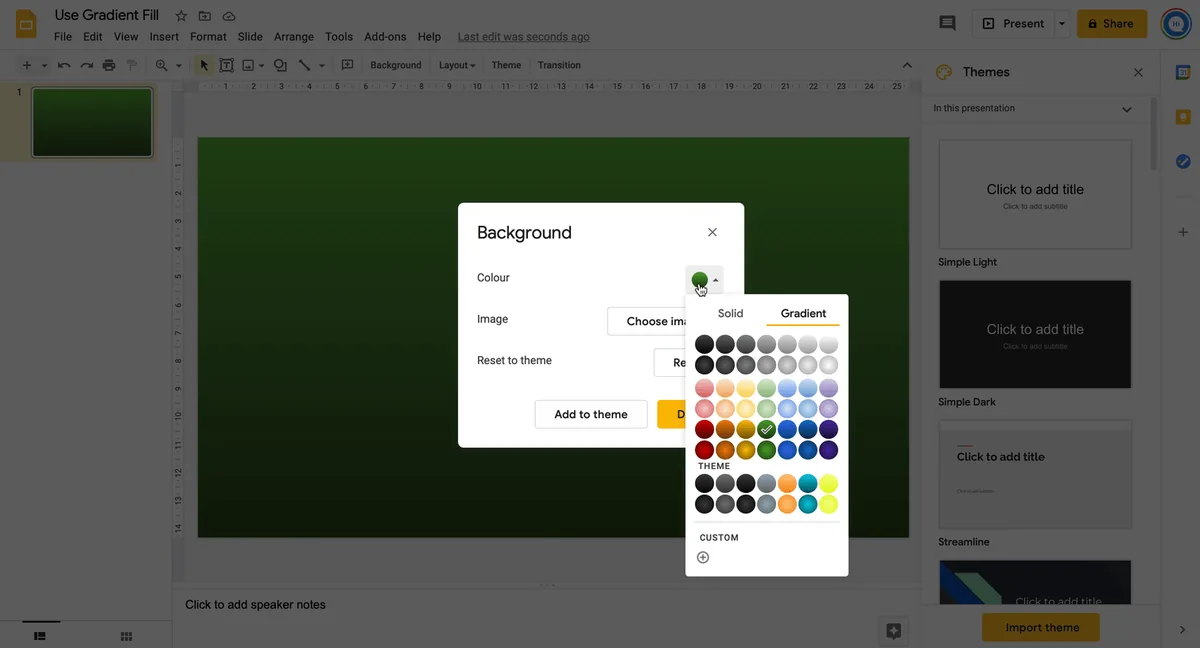
Task: Open the Format menu
Action: [208, 37]
